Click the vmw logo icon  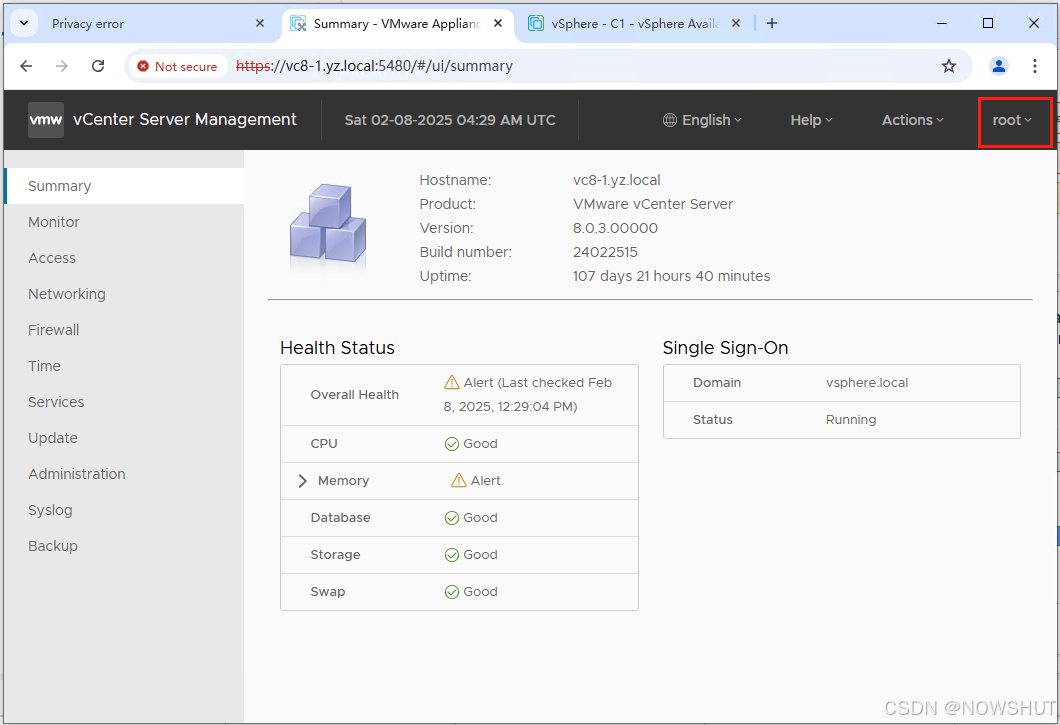click(x=46, y=120)
